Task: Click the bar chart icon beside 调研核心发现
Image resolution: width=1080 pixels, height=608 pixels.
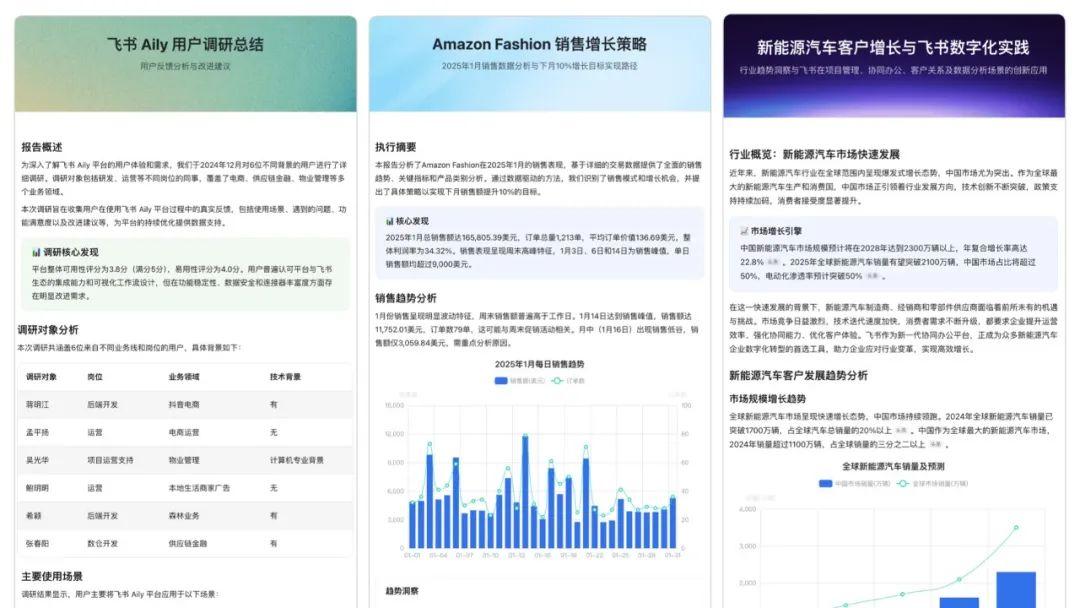Action: 36,252
